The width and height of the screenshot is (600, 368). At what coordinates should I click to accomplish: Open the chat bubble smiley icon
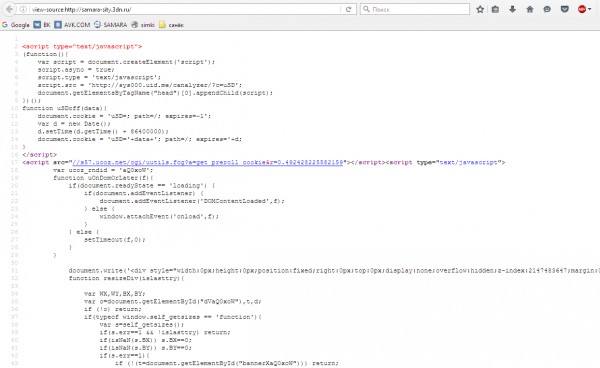coord(547,9)
